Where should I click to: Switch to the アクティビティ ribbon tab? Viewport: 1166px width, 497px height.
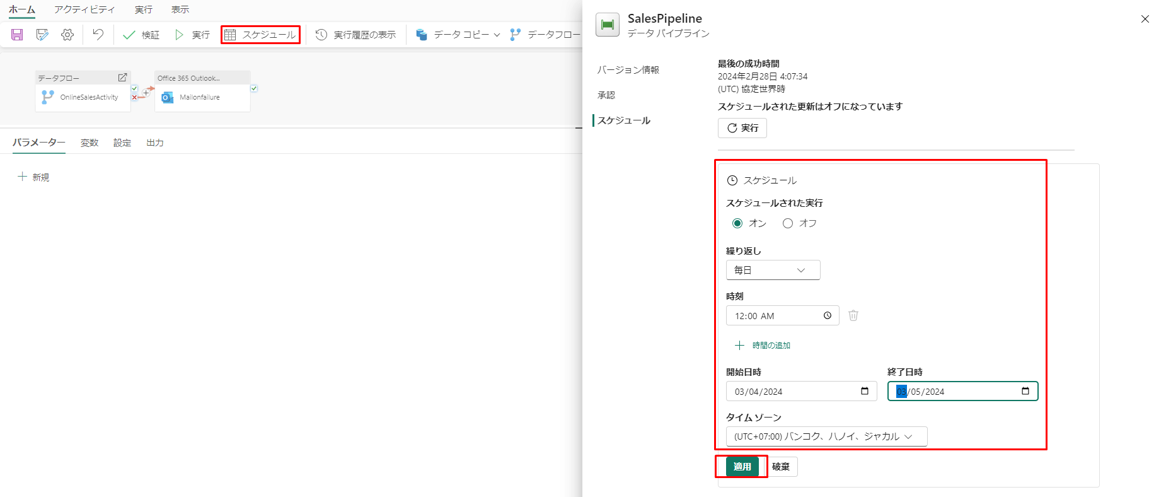click(84, 10)
